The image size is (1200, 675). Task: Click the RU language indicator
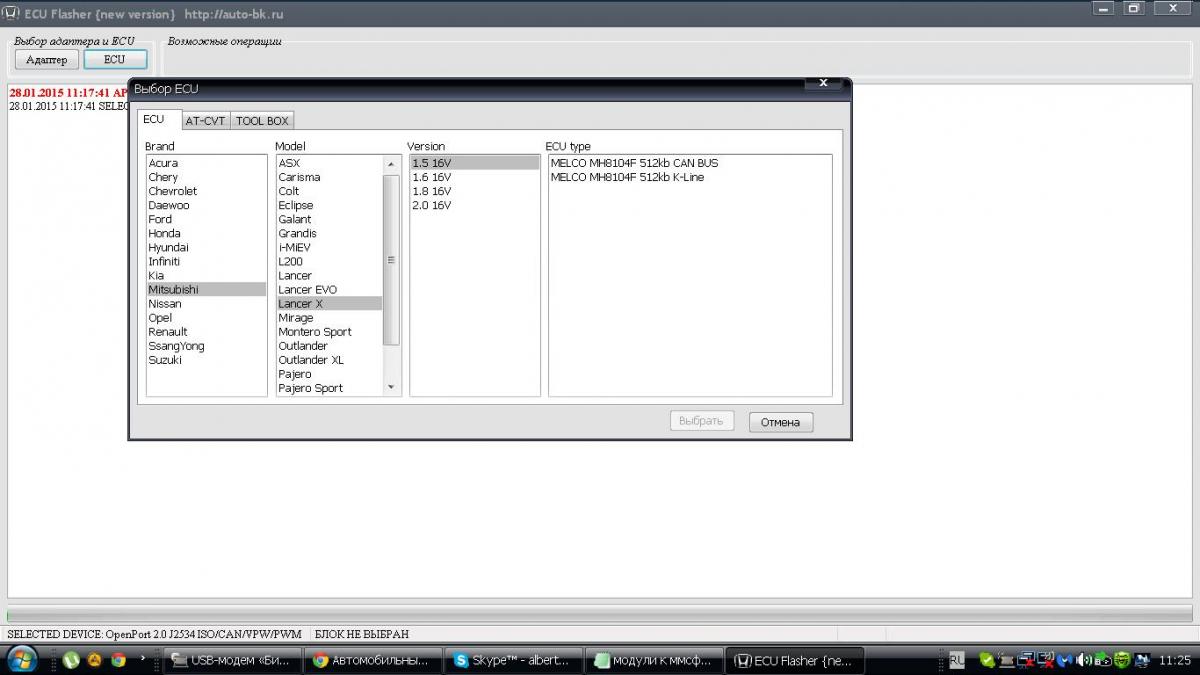(x=957, y=660)
